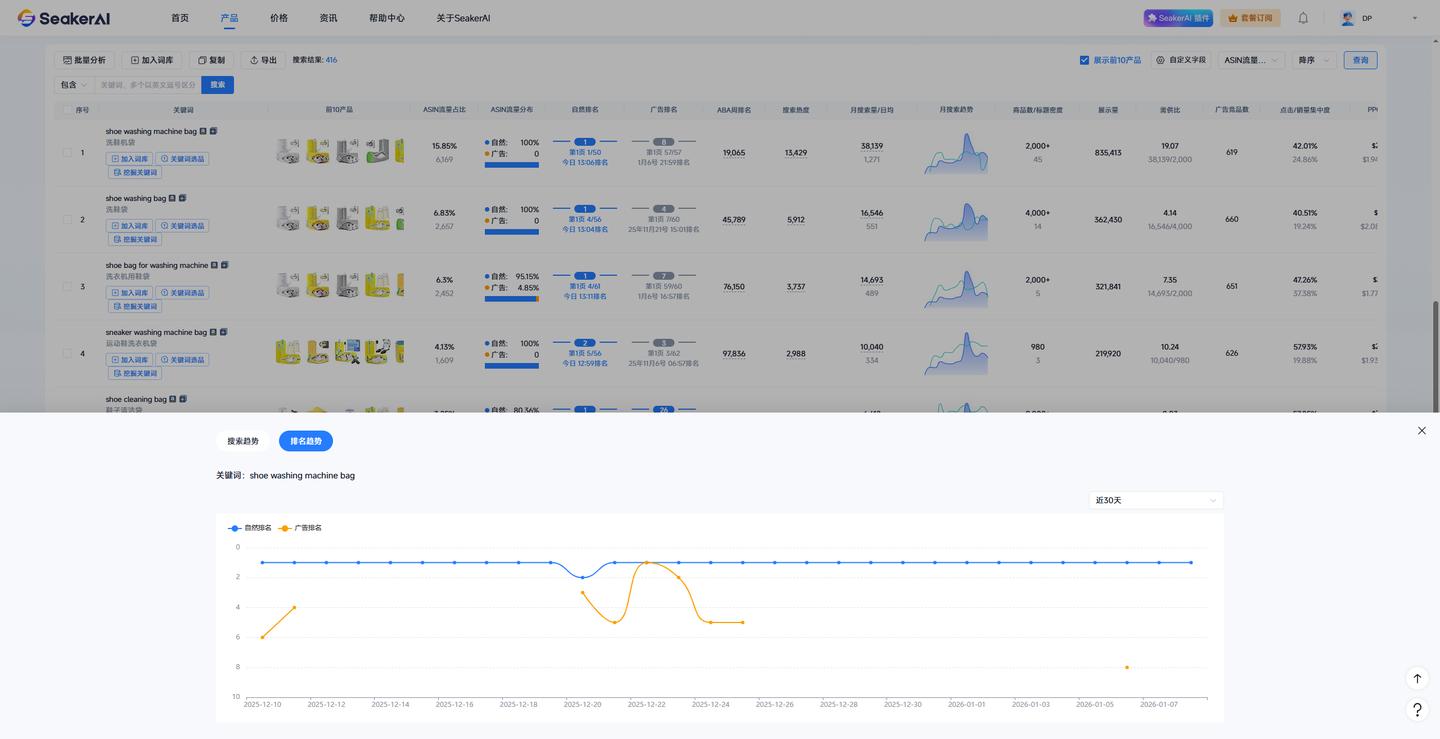
Task: Open the ASIN流量 sort field dropdown
Action: coord(1251,60)
